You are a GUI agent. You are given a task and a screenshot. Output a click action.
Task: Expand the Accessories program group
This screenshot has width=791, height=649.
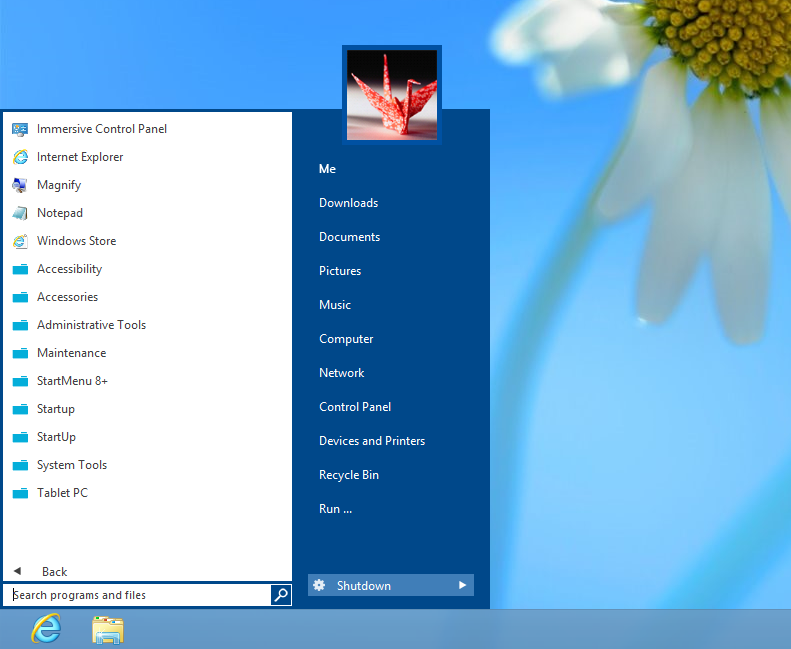(68, 297)
